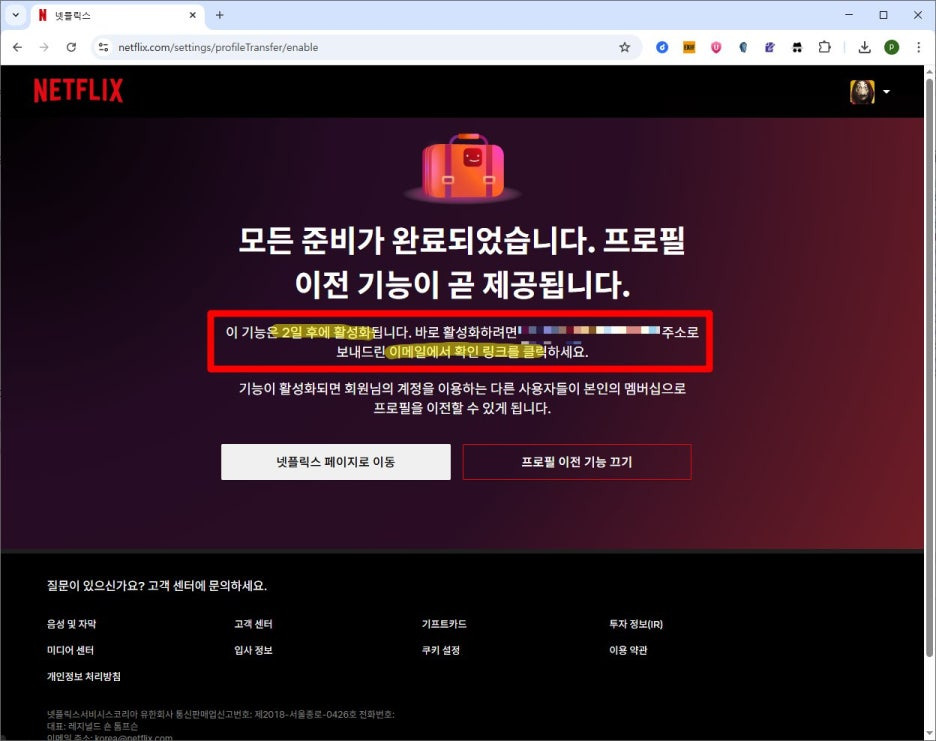Close the 넷플릭스 tab
The image size is (936, 741).
pos(192,15)
